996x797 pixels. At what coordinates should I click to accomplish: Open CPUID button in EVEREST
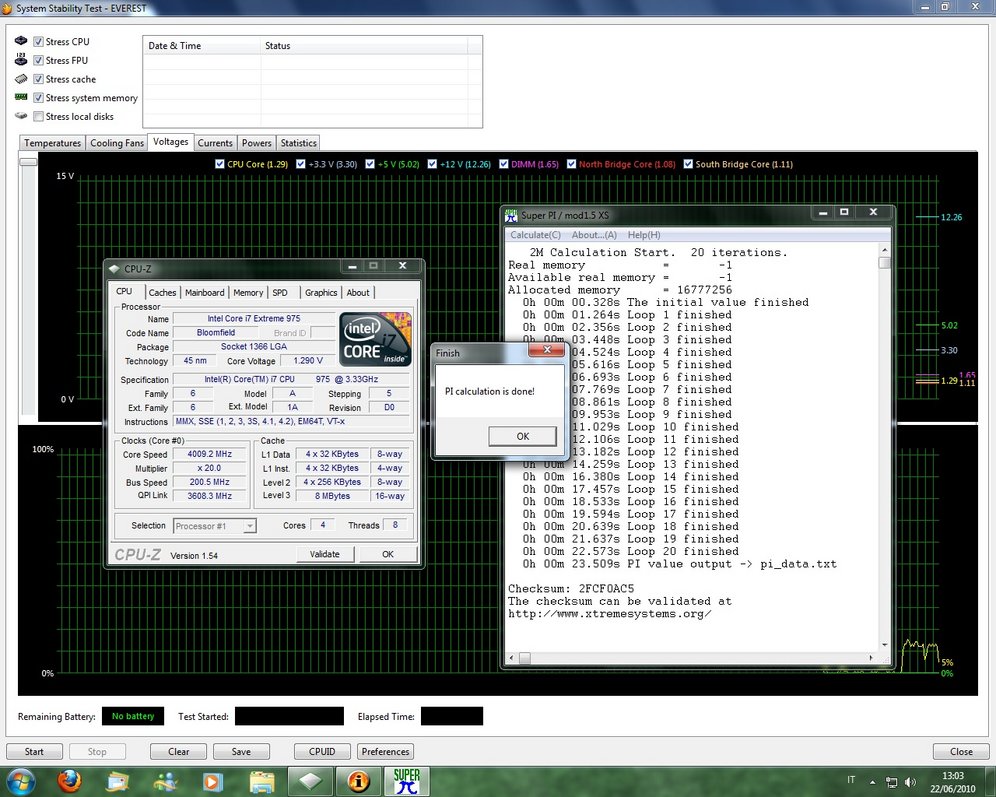tap(322, 751)
